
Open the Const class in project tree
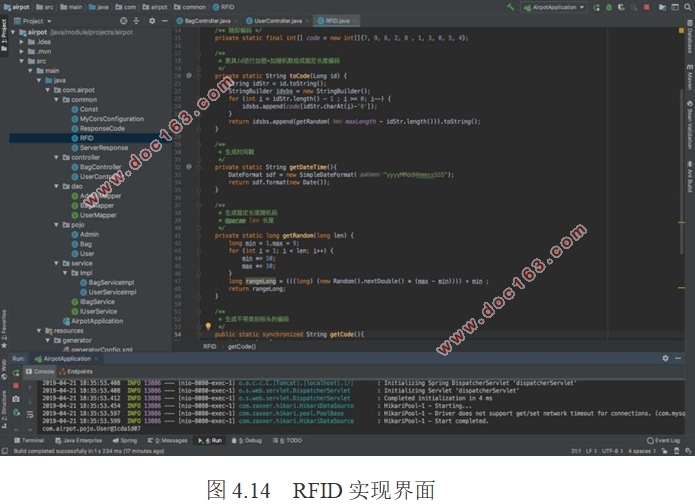tap(85, 109)
